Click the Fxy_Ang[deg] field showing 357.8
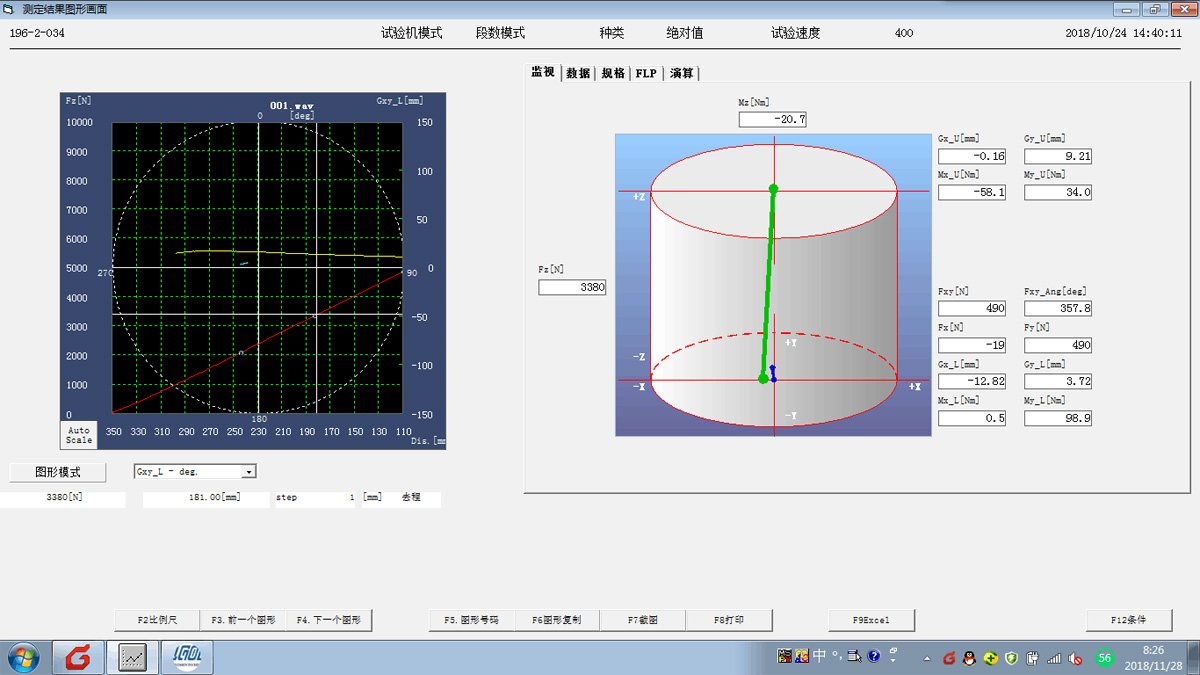Image resolution: width=1200 pixels, height=675 pixels. (1058, 308)
